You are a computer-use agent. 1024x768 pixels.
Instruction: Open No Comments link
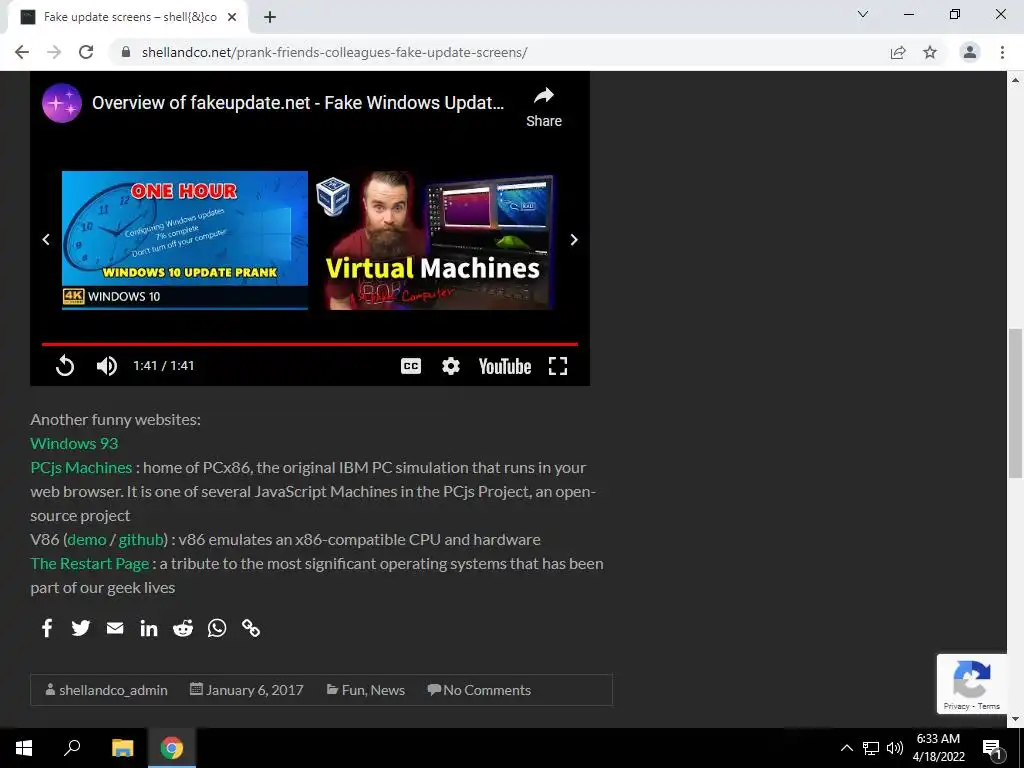(x=487, y=690)
